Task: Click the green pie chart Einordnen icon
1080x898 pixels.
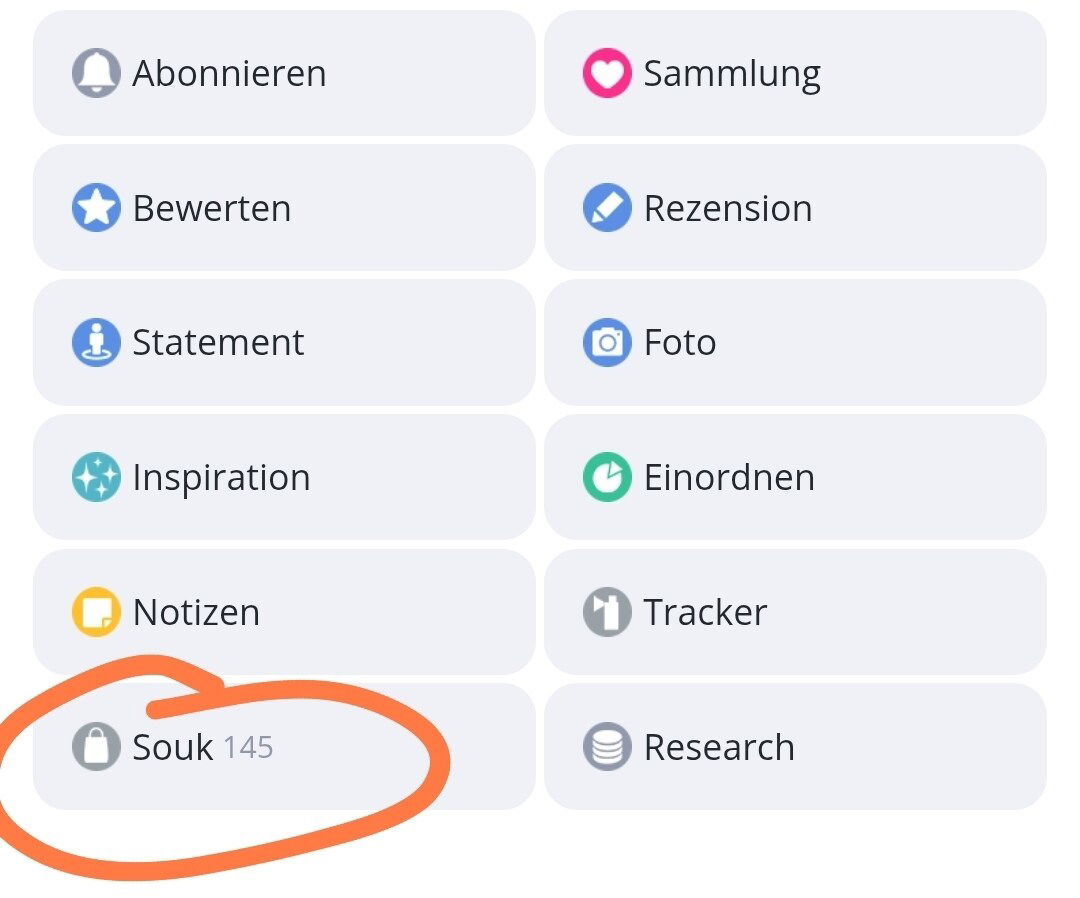Action: (607, 477)
